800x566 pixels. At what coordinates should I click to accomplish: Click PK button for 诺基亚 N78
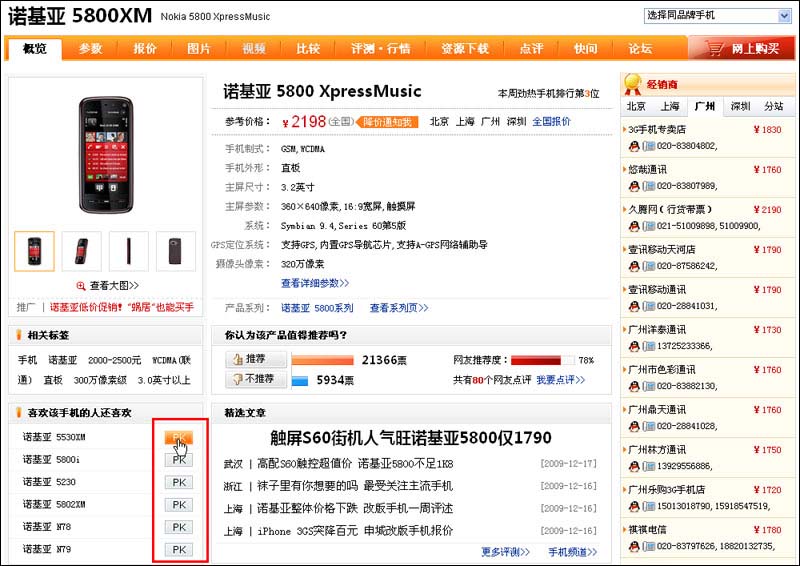[x=179, y=527]
